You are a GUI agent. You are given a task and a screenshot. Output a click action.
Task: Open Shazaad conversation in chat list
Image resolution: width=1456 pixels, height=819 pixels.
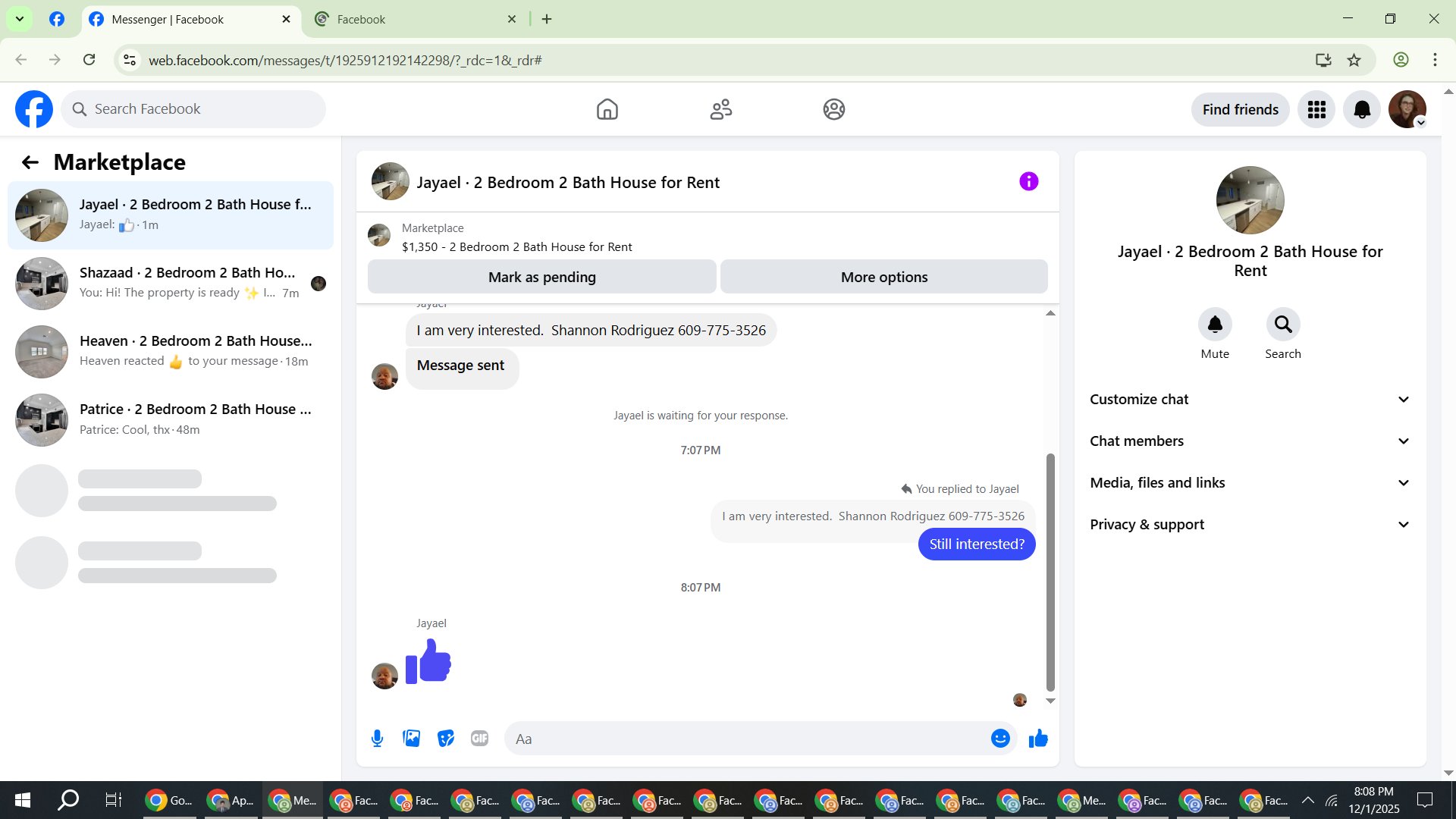pos(171,284)
